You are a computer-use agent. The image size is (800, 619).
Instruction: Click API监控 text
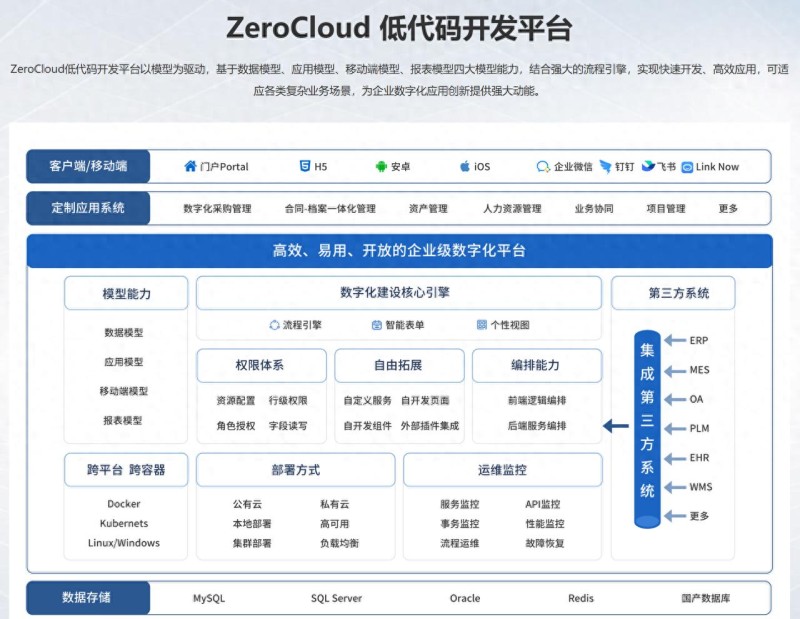click(x=543, y=504)
